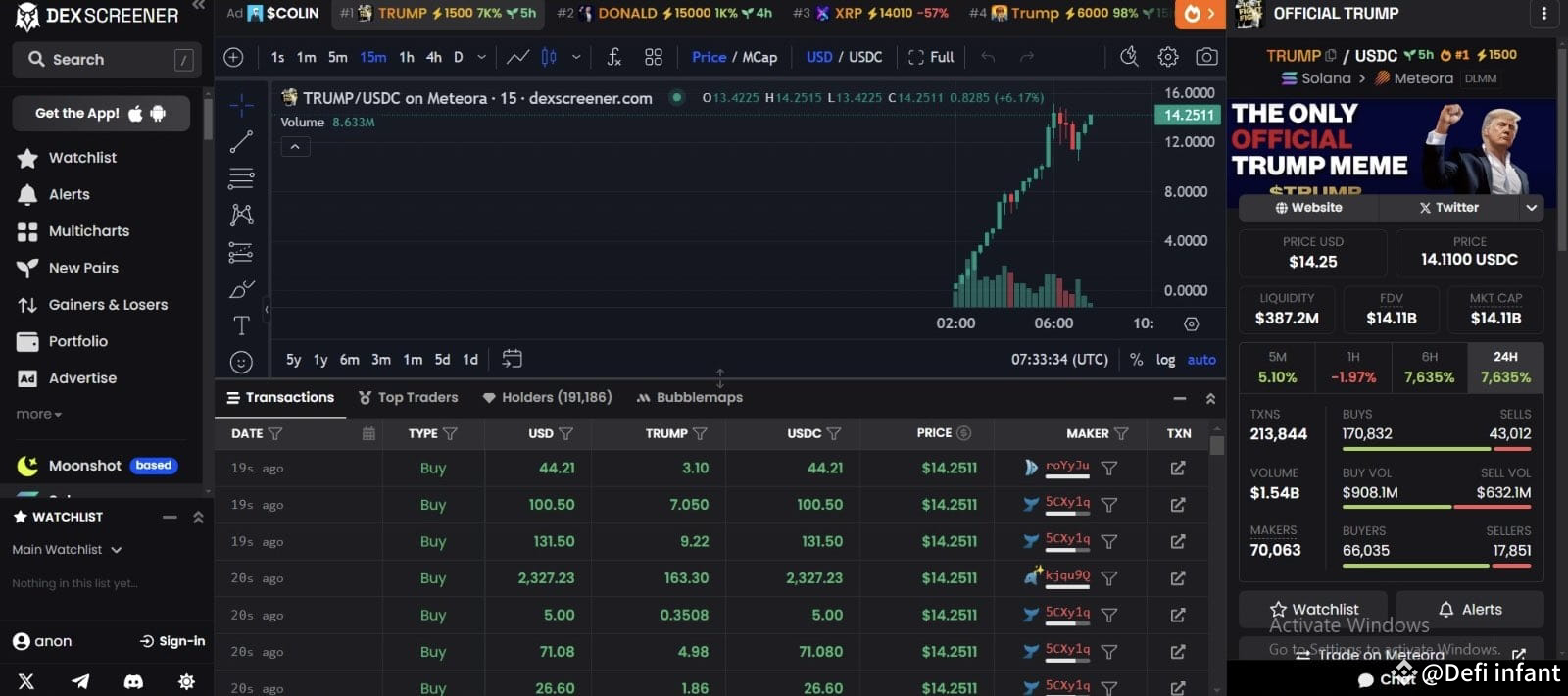Click Sign-in in the sidebar
The height and width of the screenshot is (696, 1568).
click(x=172, y=641)
